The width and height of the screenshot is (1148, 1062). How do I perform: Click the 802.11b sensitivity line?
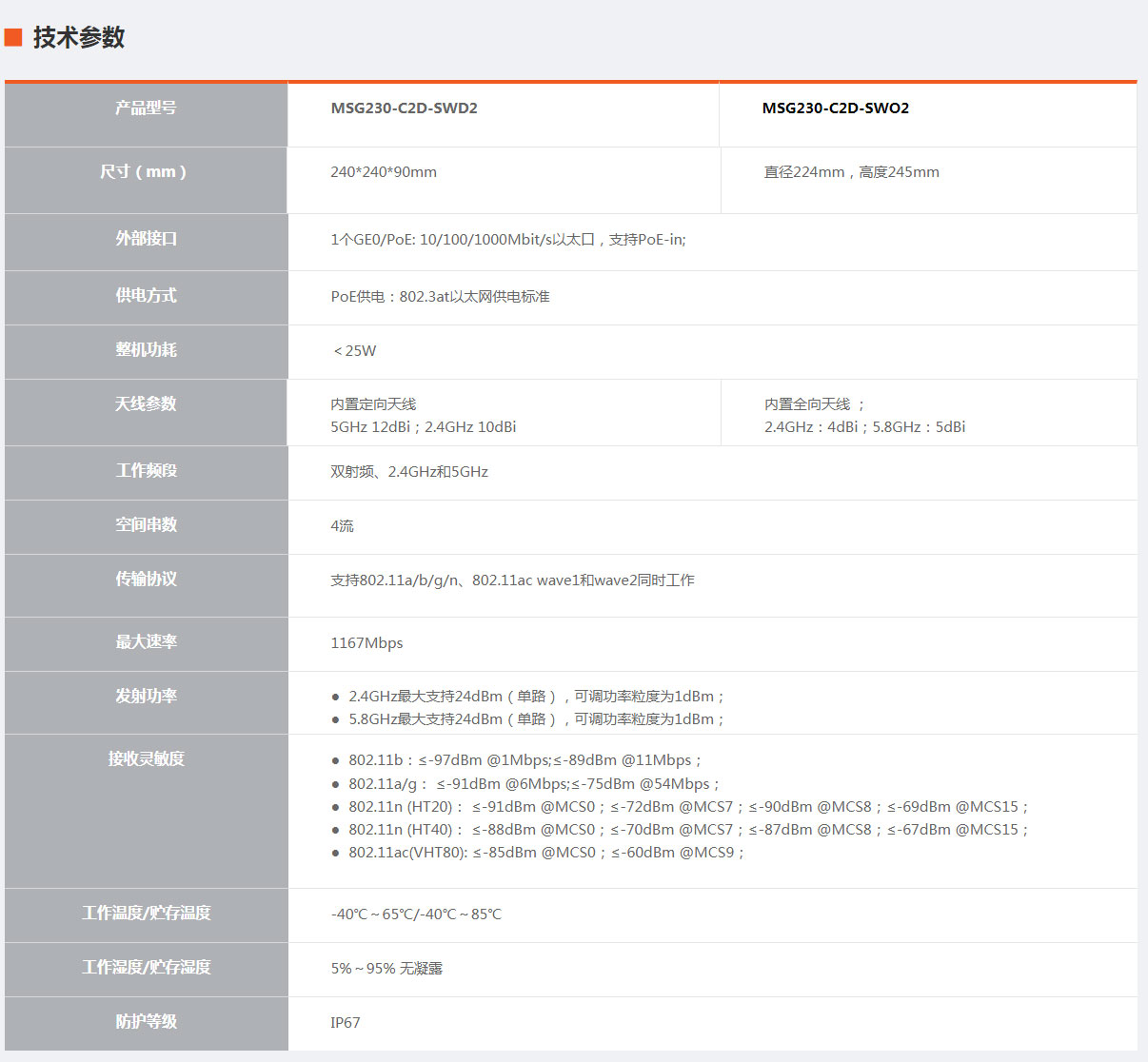pyautogui.click(x=525, y=760)
